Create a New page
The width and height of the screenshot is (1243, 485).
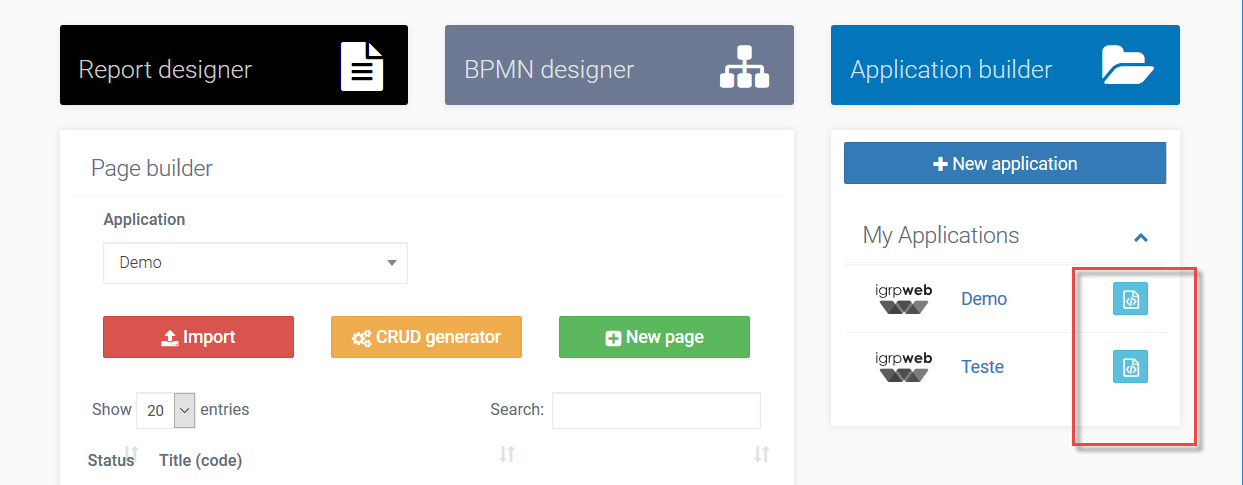tap(654, 337)
